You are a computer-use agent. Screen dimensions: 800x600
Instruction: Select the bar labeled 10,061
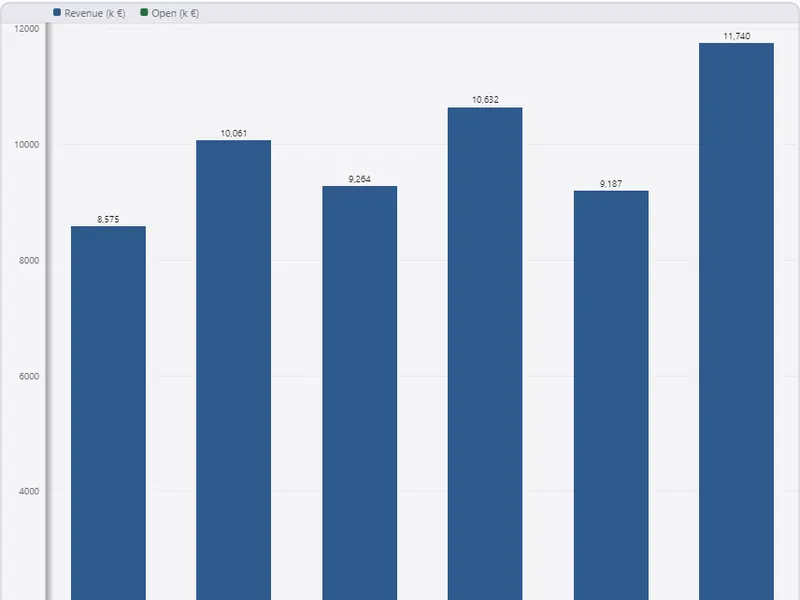(234, 370)
